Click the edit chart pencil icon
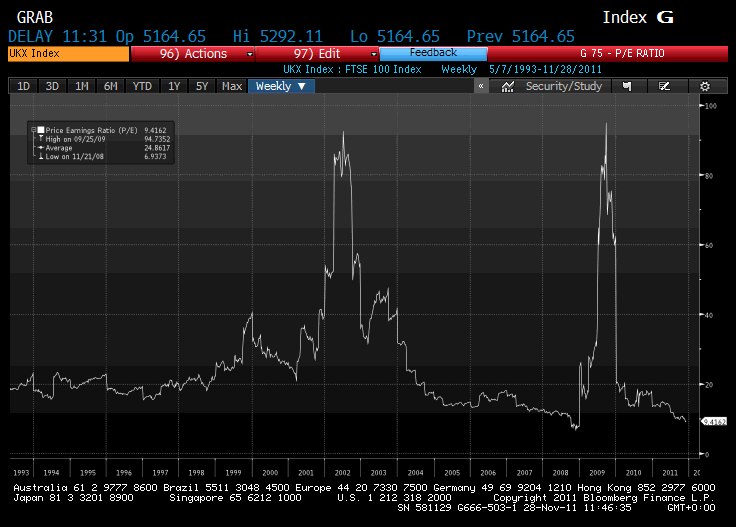 (x=664, y=87)
